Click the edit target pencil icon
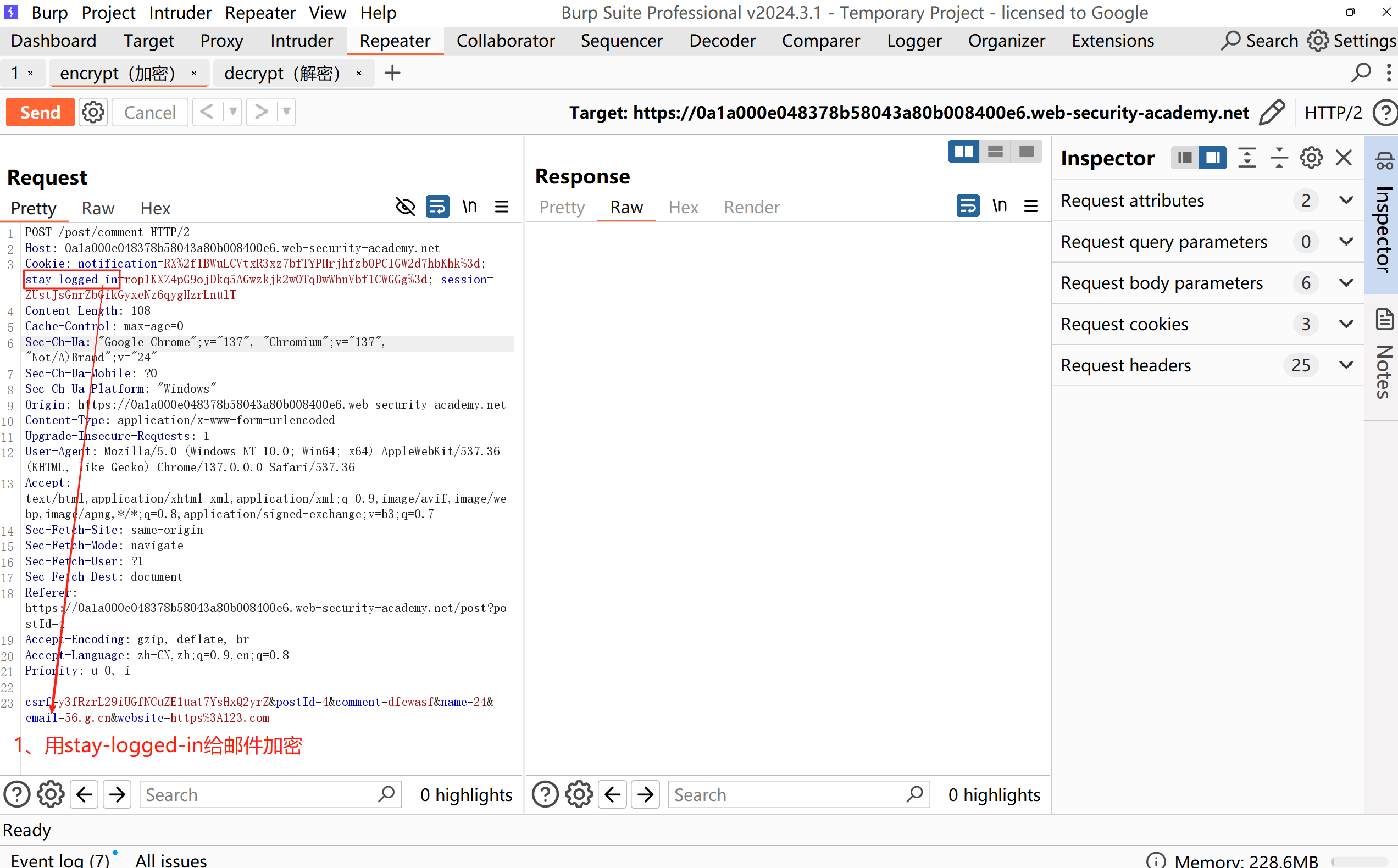 coord(1271,112)
